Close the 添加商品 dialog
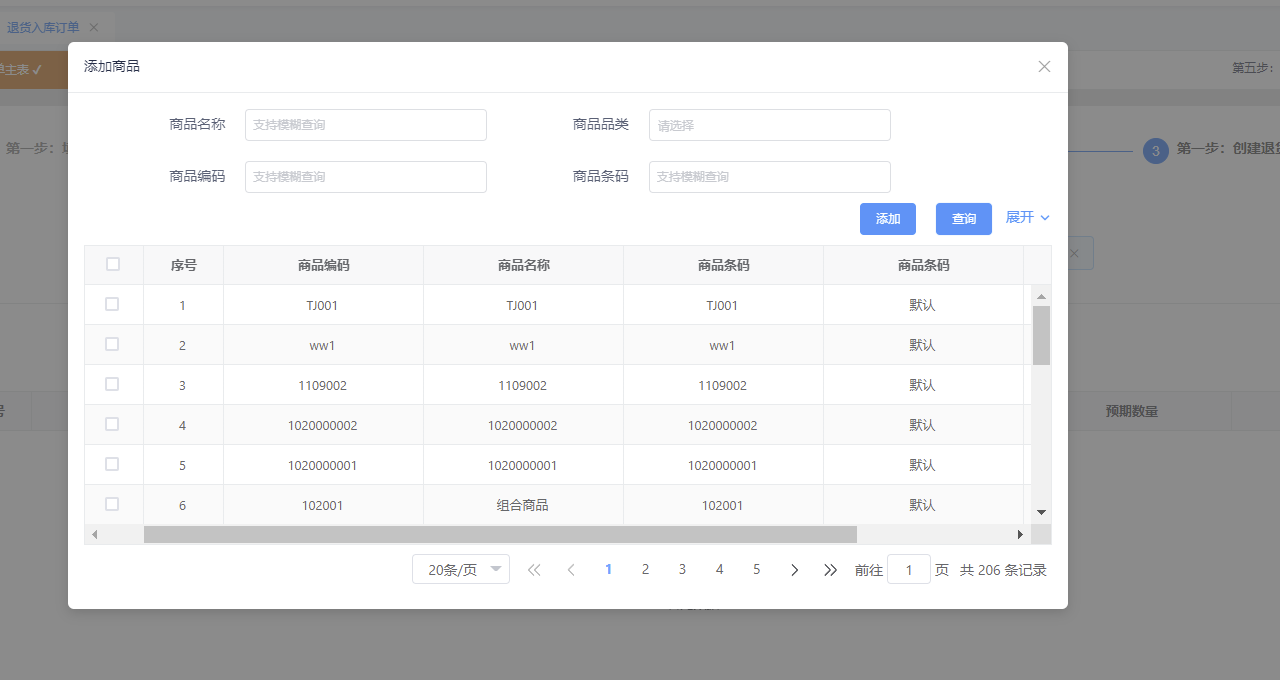Screen dimensions: 1280x680 [x=1044, y=67]
